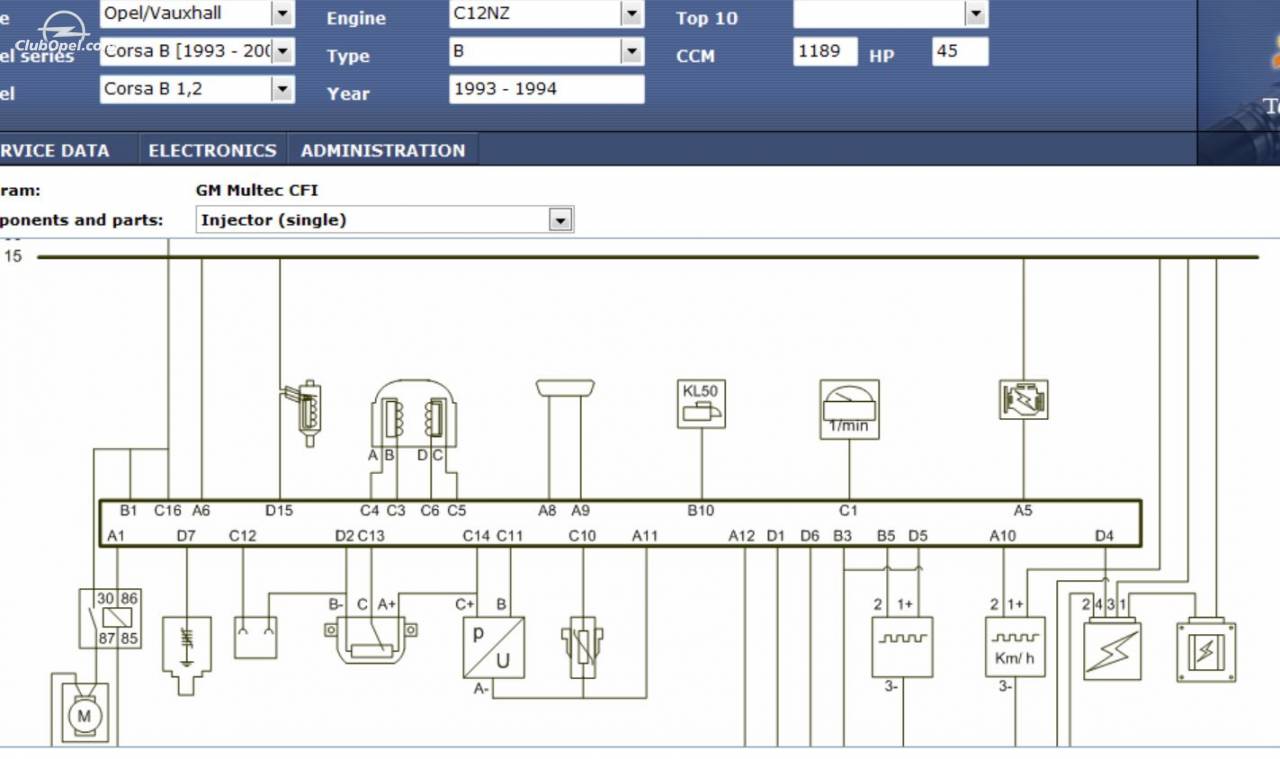Click the terminal 15 supply line label
Screen dimensions: 1280x759
pos(13,256)
